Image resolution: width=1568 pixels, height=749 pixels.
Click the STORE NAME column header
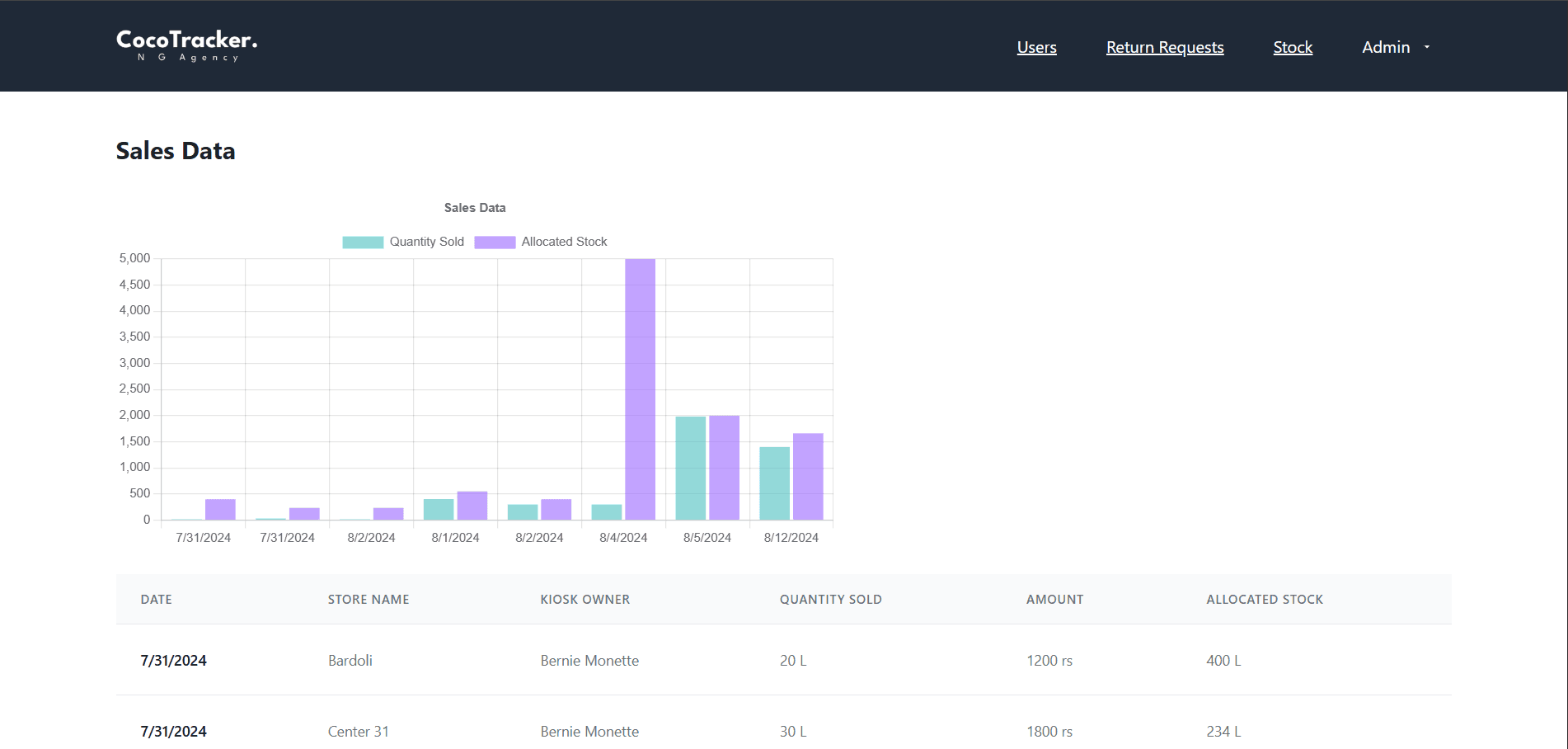pos(368,600)
